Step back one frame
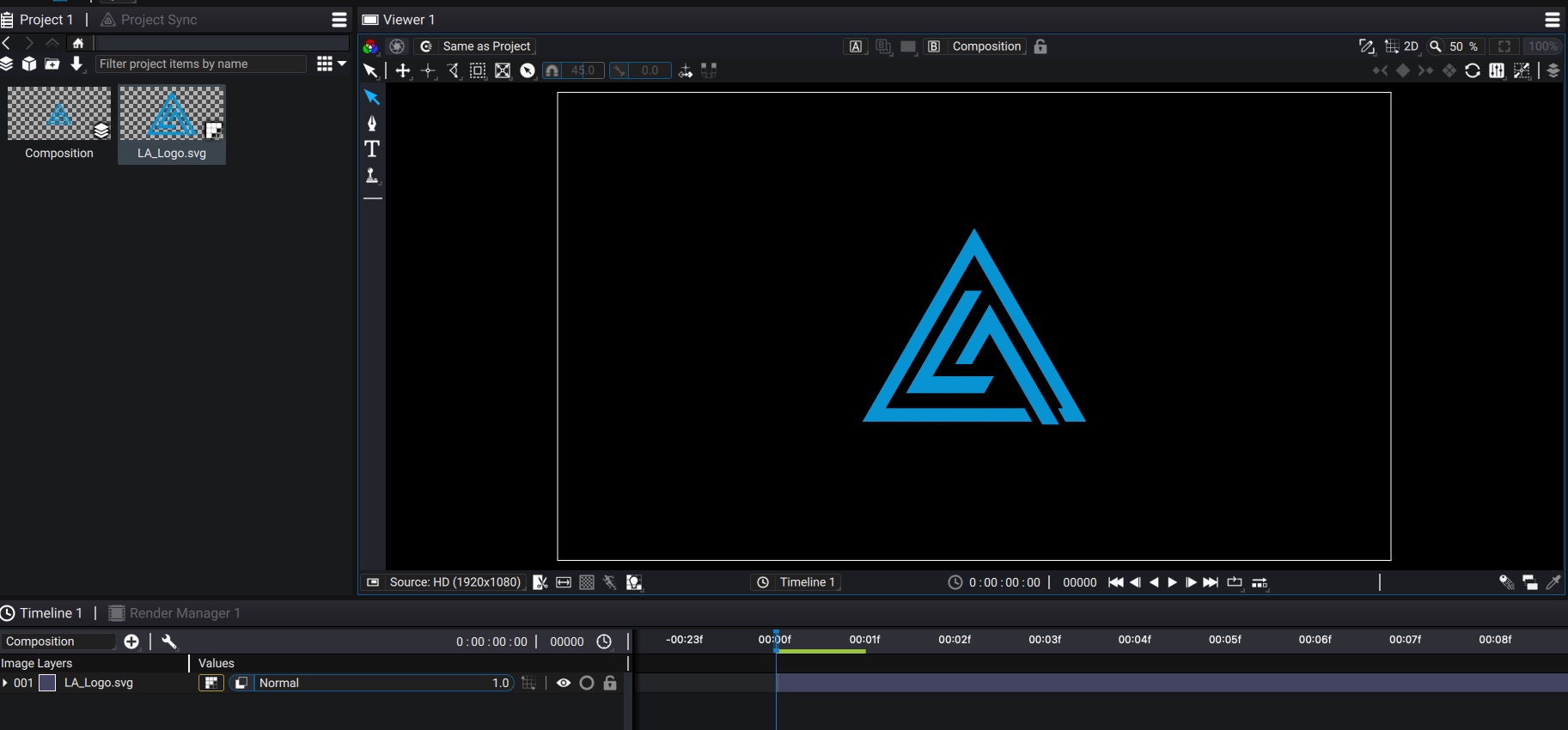Viewport: 1568px width, 730px height. tap(1135, 582)
